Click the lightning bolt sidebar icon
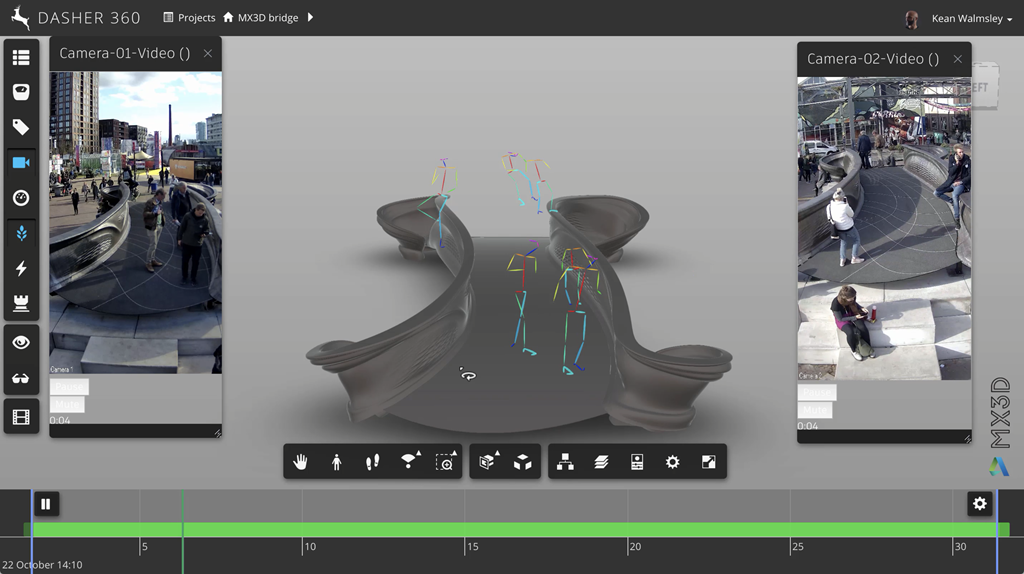 point(21,268)
